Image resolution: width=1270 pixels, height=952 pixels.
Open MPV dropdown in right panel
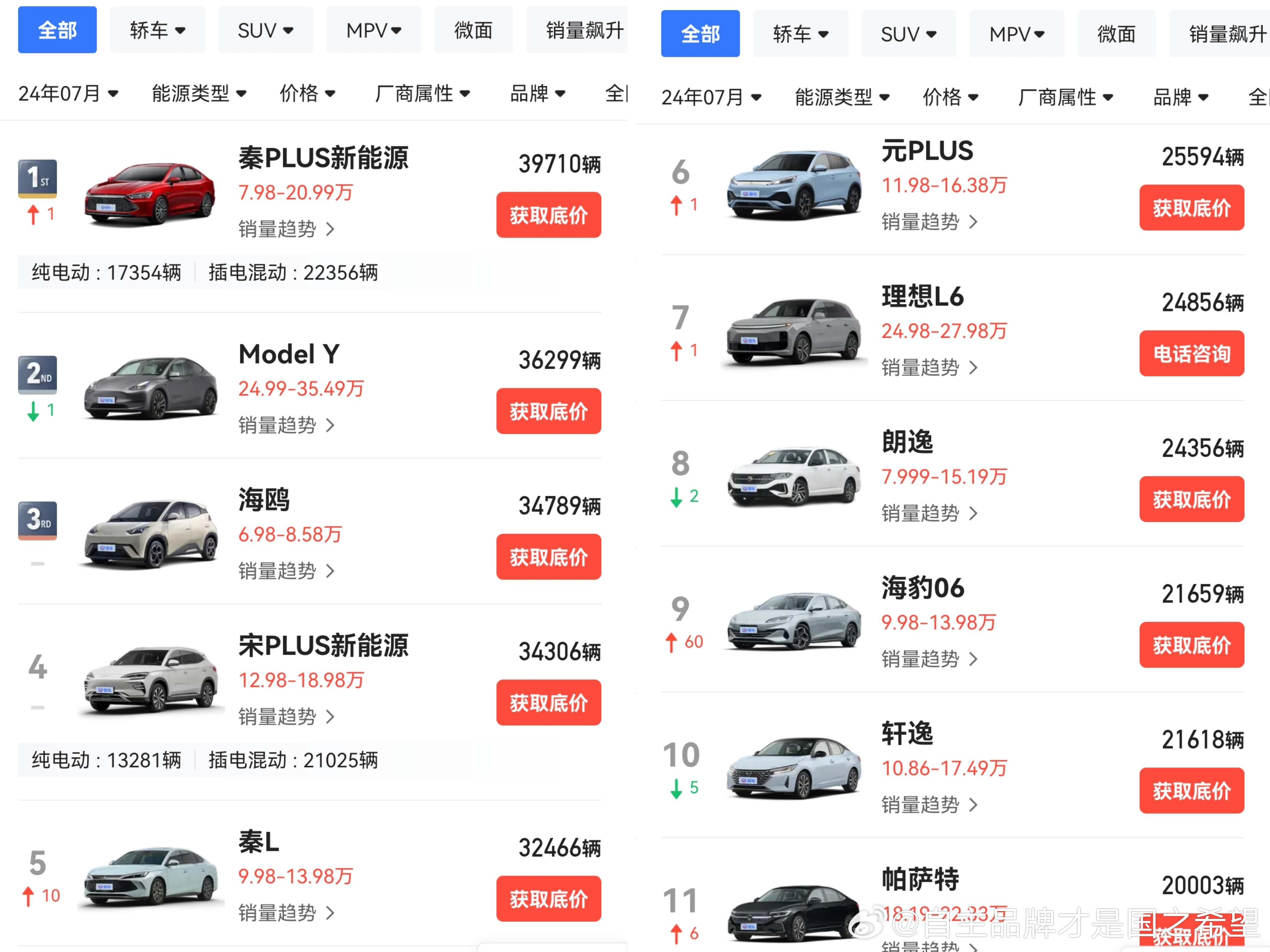click(x=1017, y=34)
